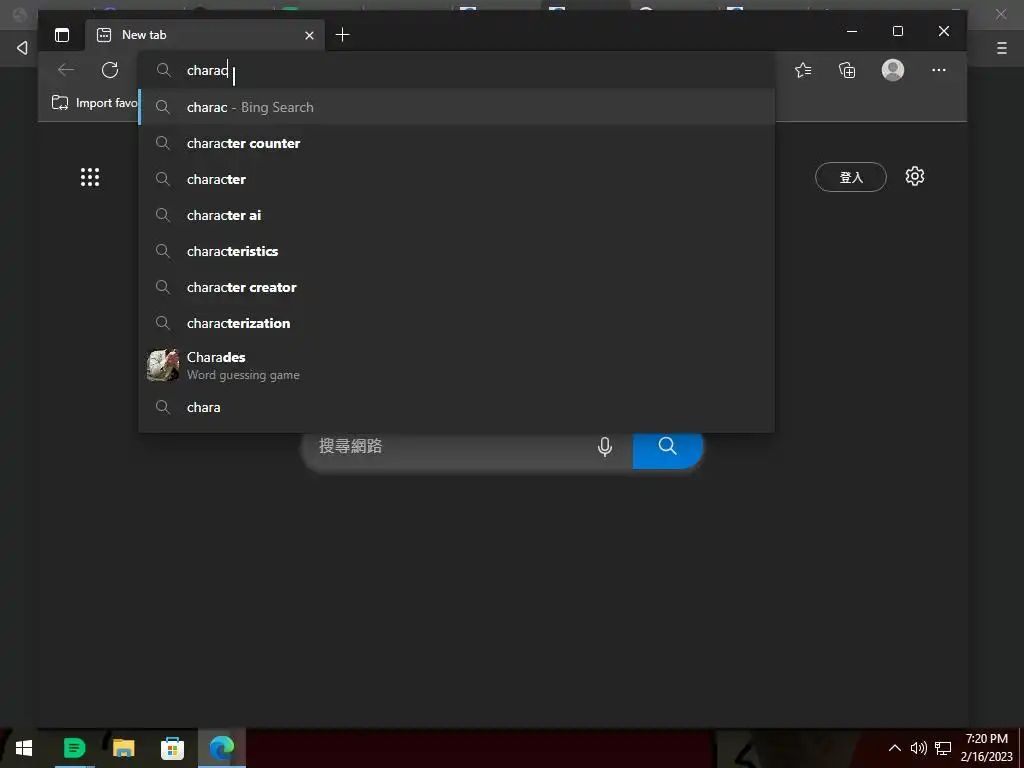
Task: Click the back triangle in background window
Action: (x=22, y=48)
